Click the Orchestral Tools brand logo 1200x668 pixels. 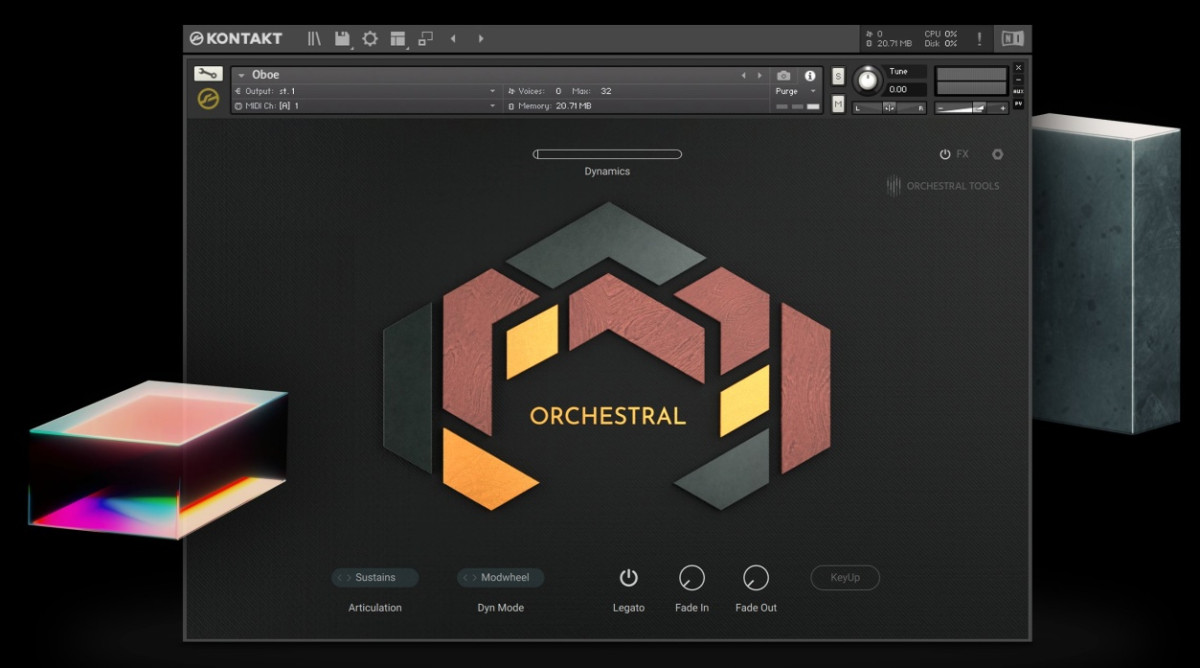click(943, 185)
